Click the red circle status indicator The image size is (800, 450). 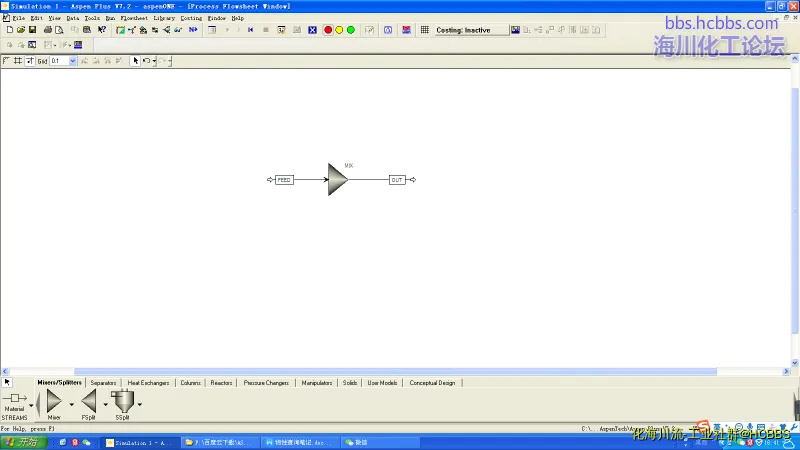point(328,30)
